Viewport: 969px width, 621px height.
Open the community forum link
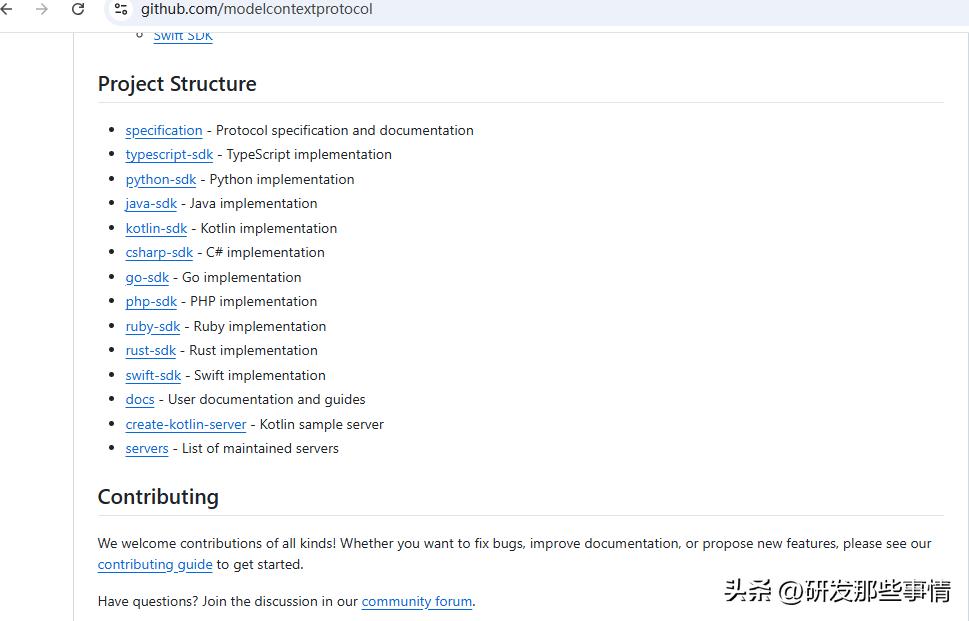click(x=417, y=602)
